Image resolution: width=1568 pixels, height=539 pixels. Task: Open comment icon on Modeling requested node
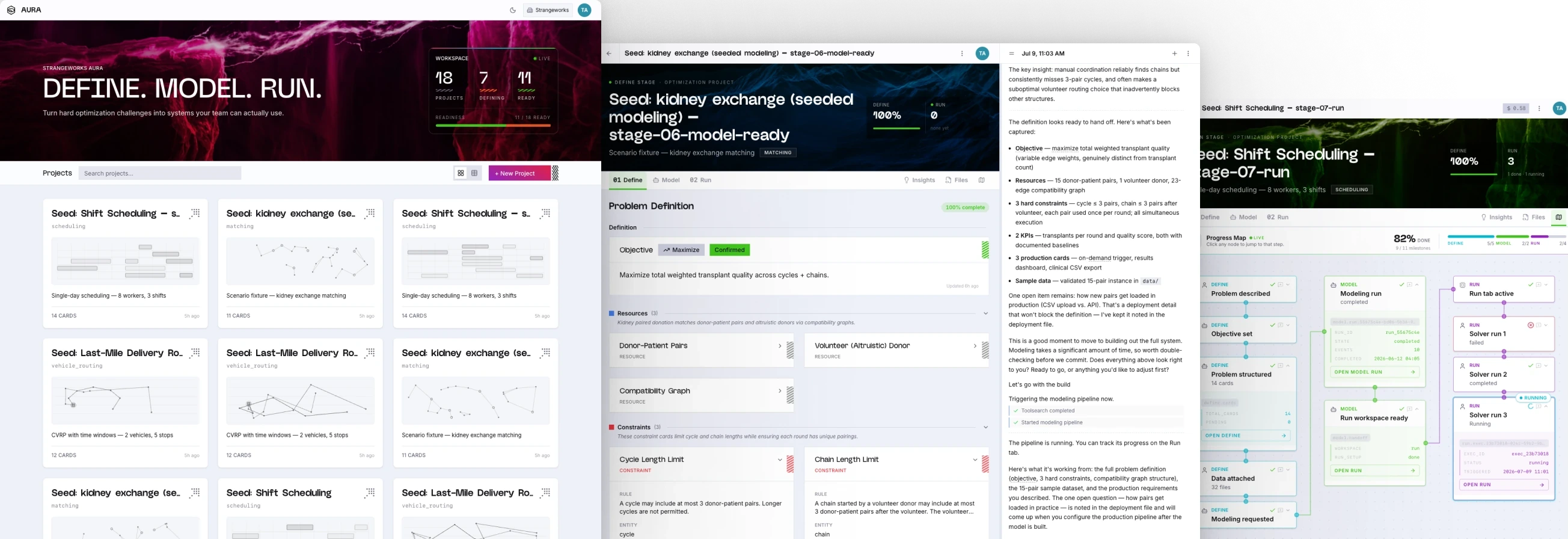tap(1280, 510)
